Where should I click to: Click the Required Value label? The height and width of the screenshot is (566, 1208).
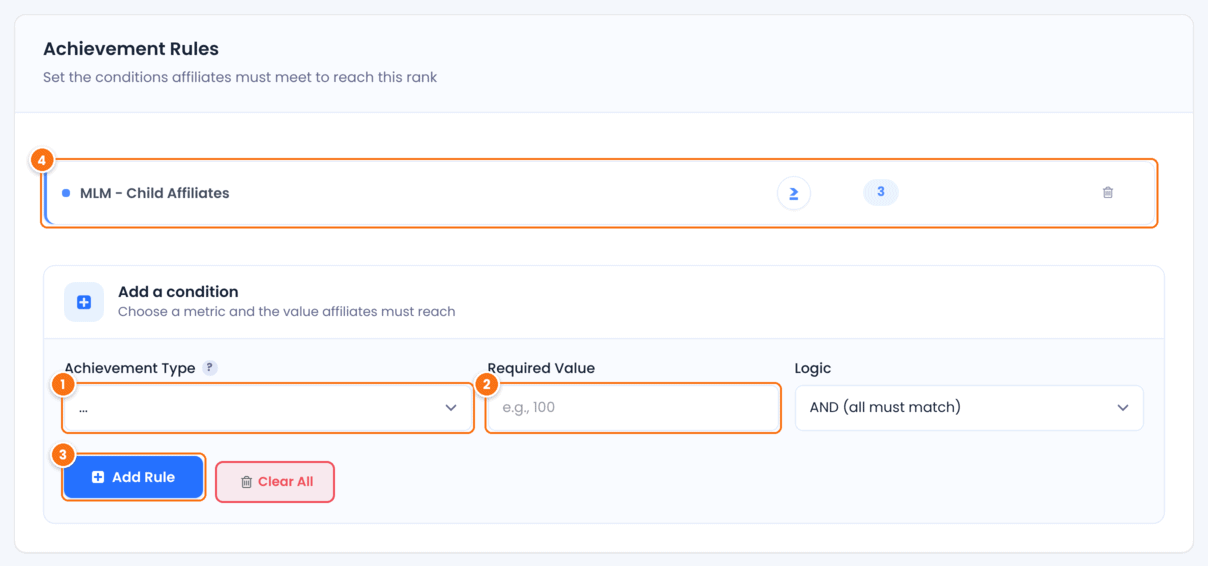pos(541,368)
